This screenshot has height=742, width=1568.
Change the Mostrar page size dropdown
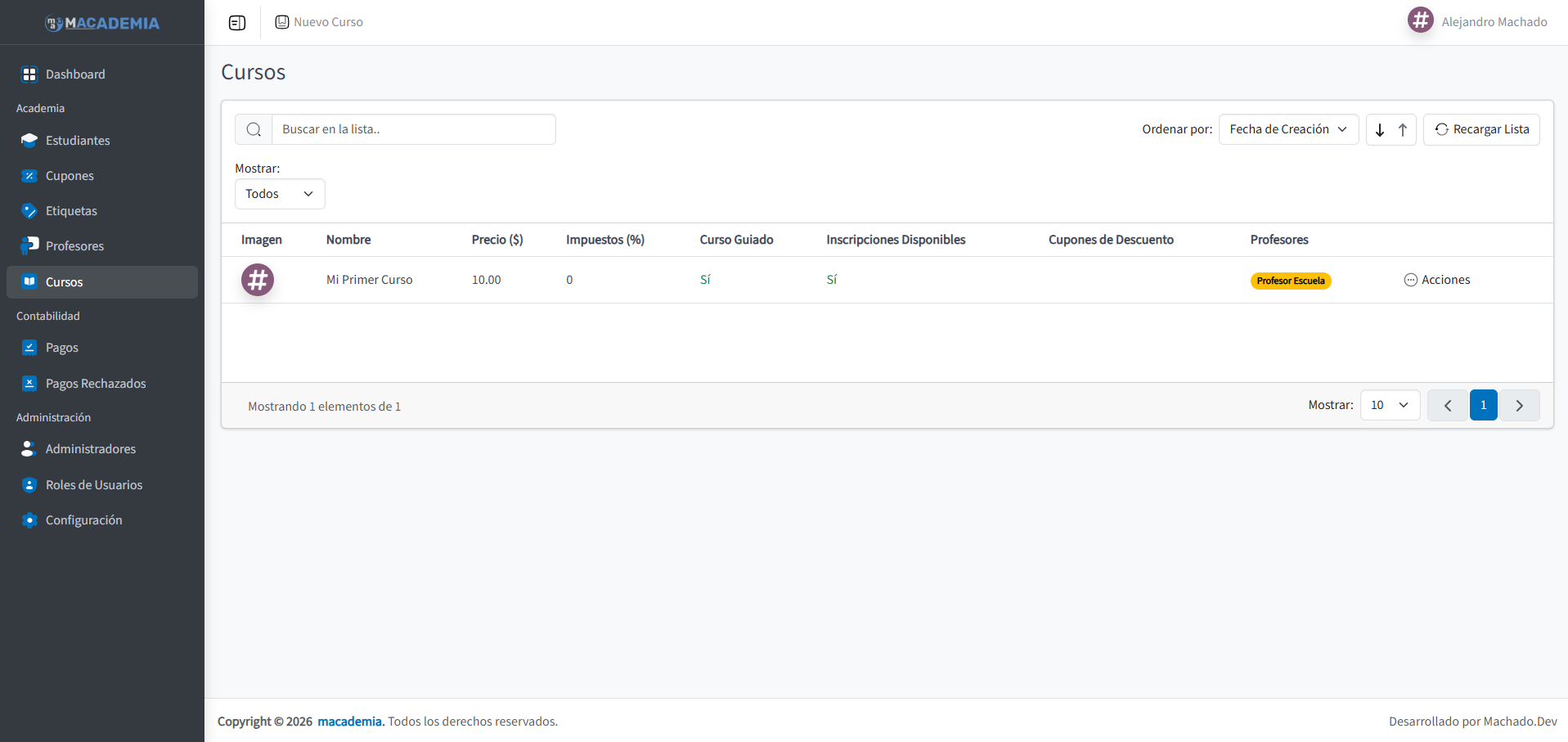[1389, 405]
